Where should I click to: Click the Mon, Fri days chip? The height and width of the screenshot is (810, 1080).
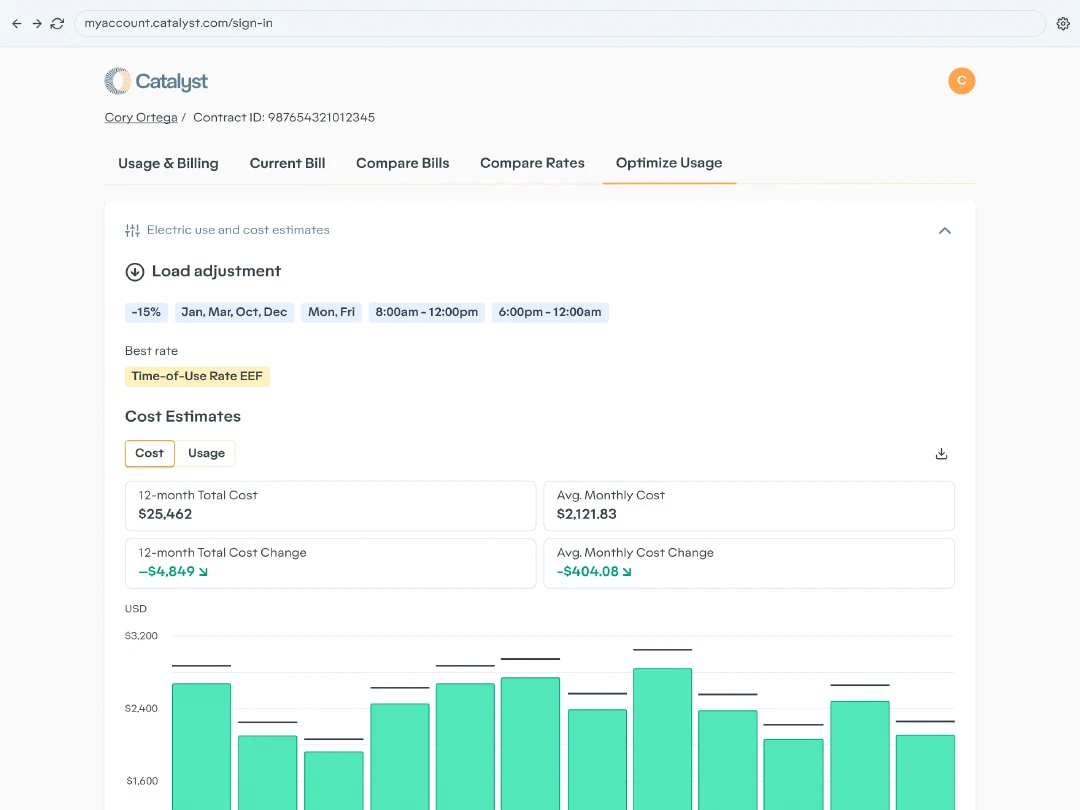click(x=331, y=312)
